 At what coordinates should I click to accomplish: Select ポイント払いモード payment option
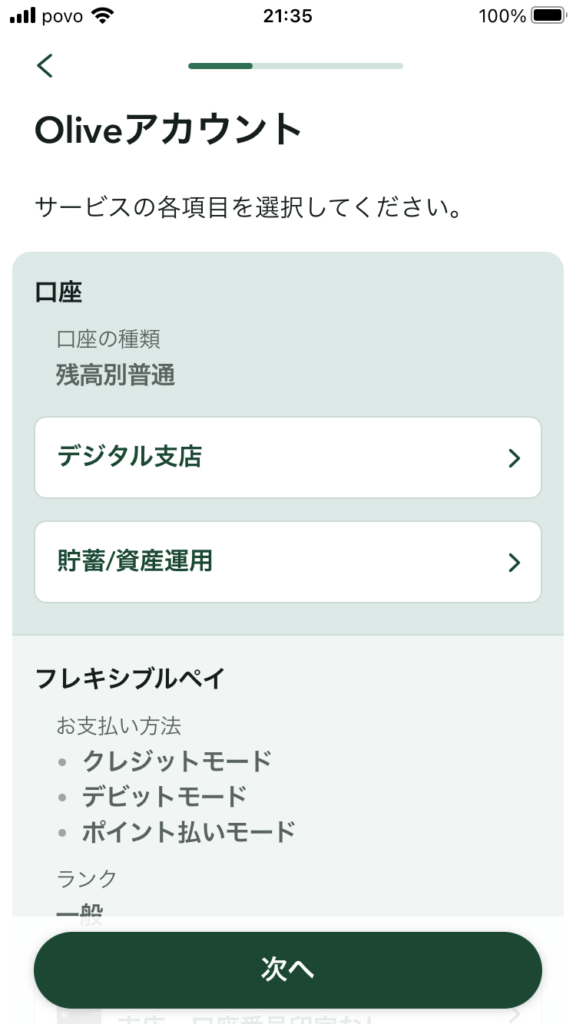[x=185, y=831]
